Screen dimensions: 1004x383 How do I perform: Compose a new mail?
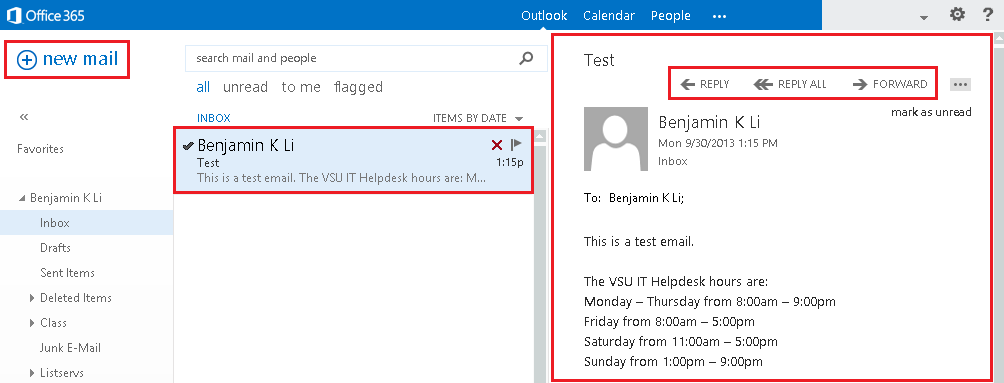[x=67, y=60]
